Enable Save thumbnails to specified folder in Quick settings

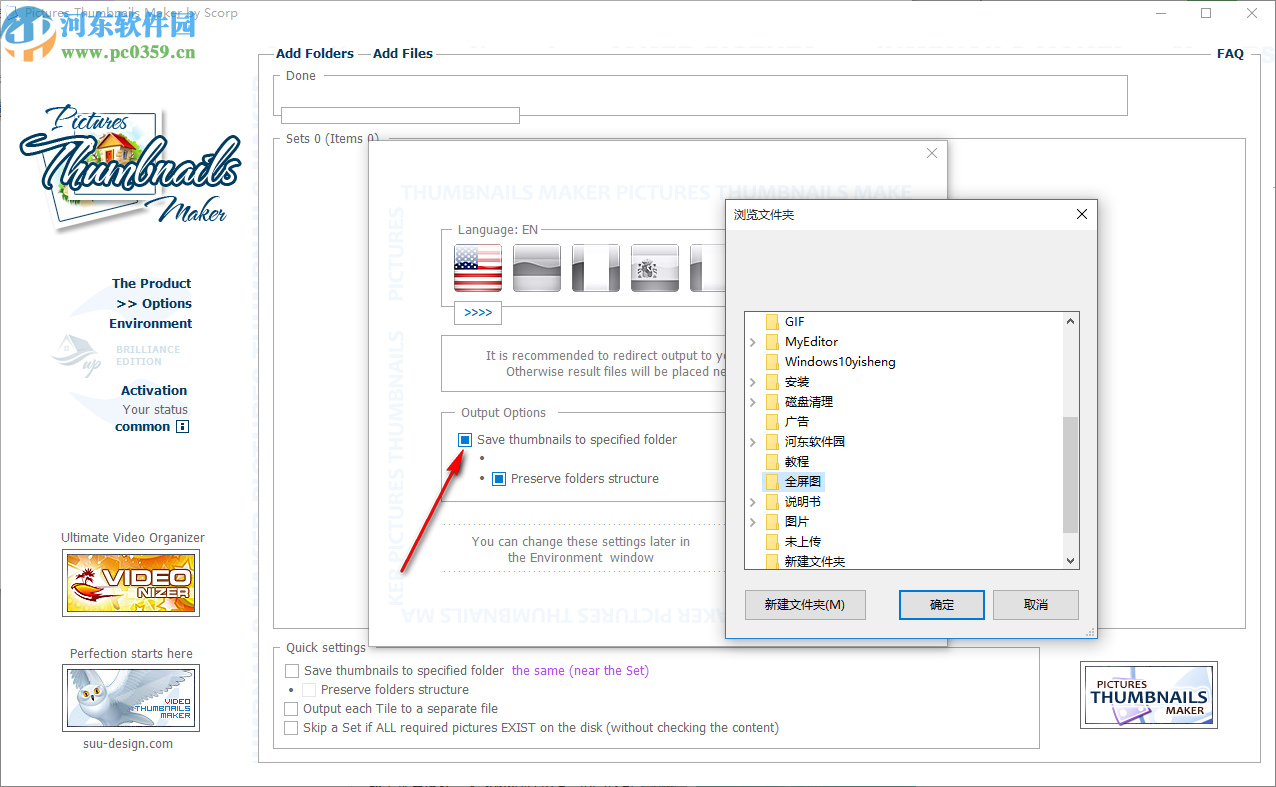[x=292, y=671]
